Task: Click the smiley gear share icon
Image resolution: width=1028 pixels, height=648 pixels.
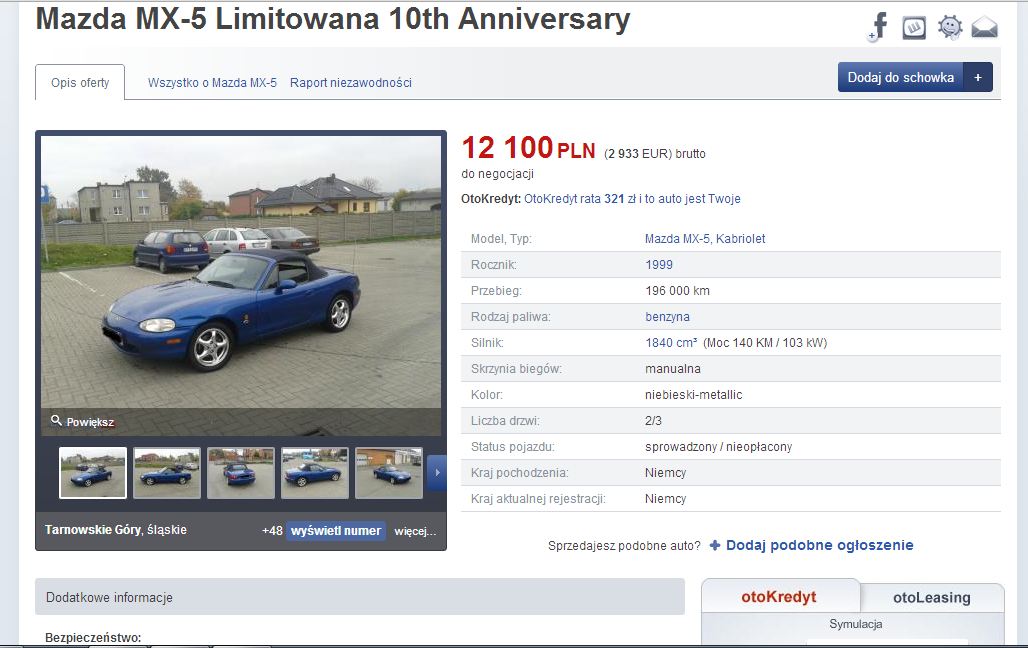Action: tap(949, 28)
